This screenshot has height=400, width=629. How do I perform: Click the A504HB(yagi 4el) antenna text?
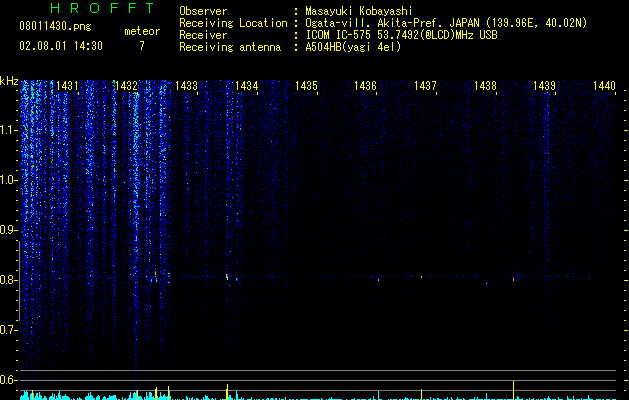click(353, 47)
